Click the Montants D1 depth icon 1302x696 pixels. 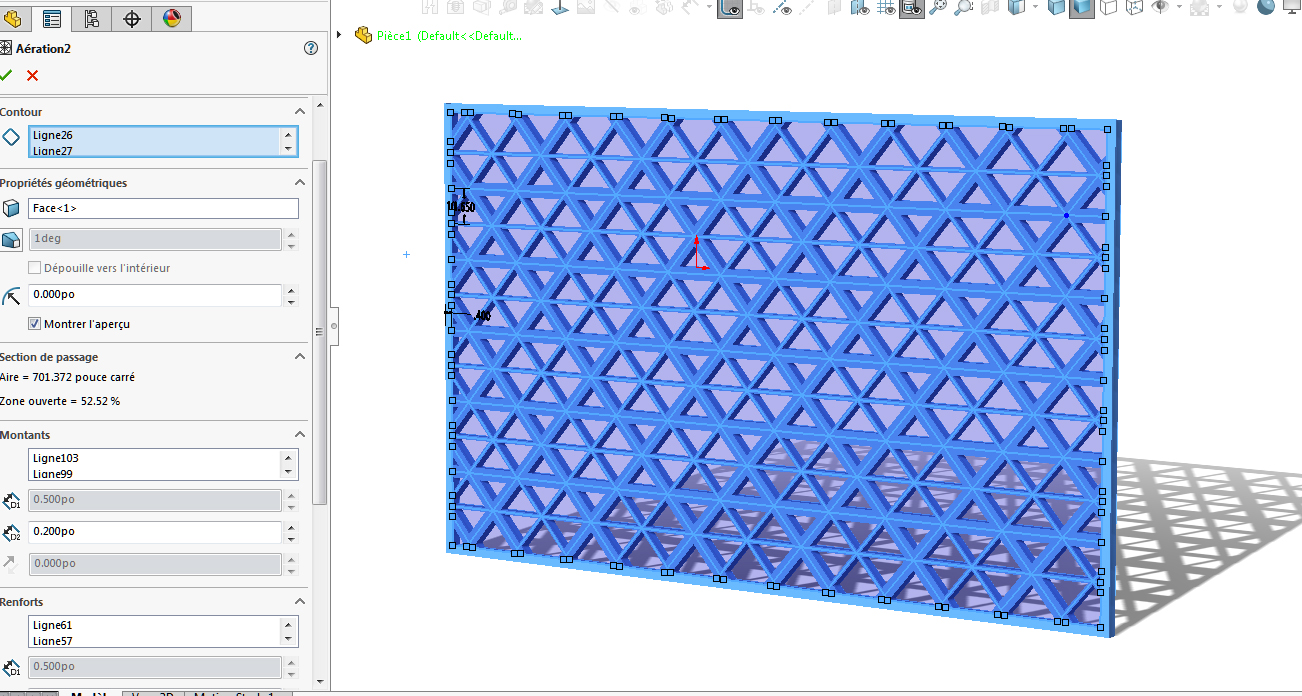click(11, 500)
